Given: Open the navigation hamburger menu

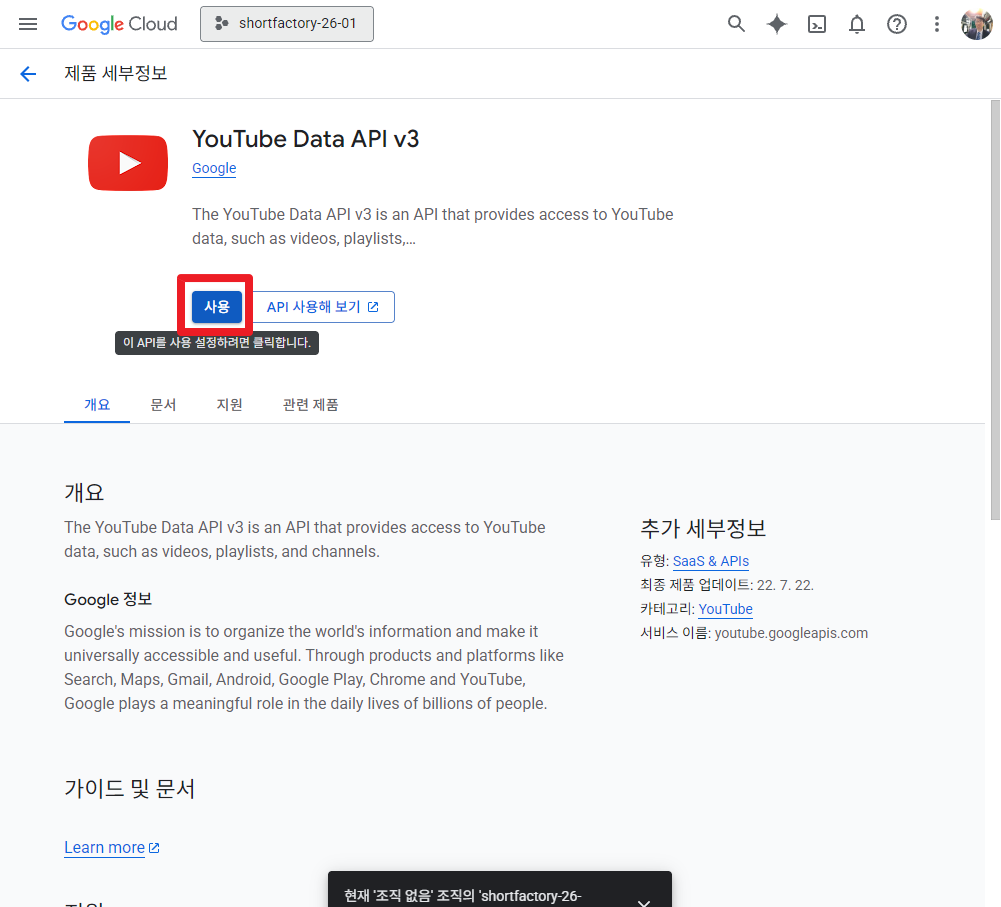Looking at the screenshot, I should click(27, 23).
